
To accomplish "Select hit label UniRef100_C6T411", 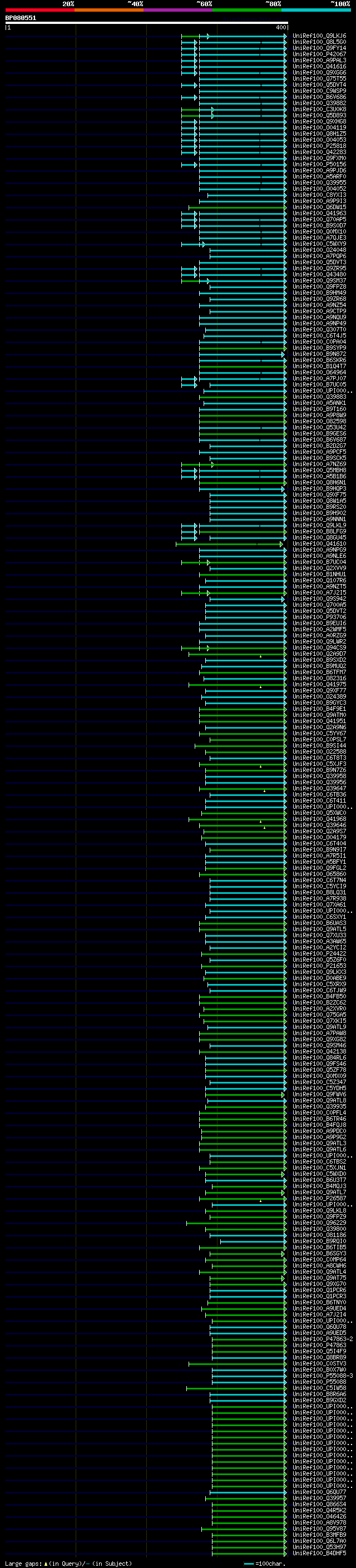I will [319, 800].
